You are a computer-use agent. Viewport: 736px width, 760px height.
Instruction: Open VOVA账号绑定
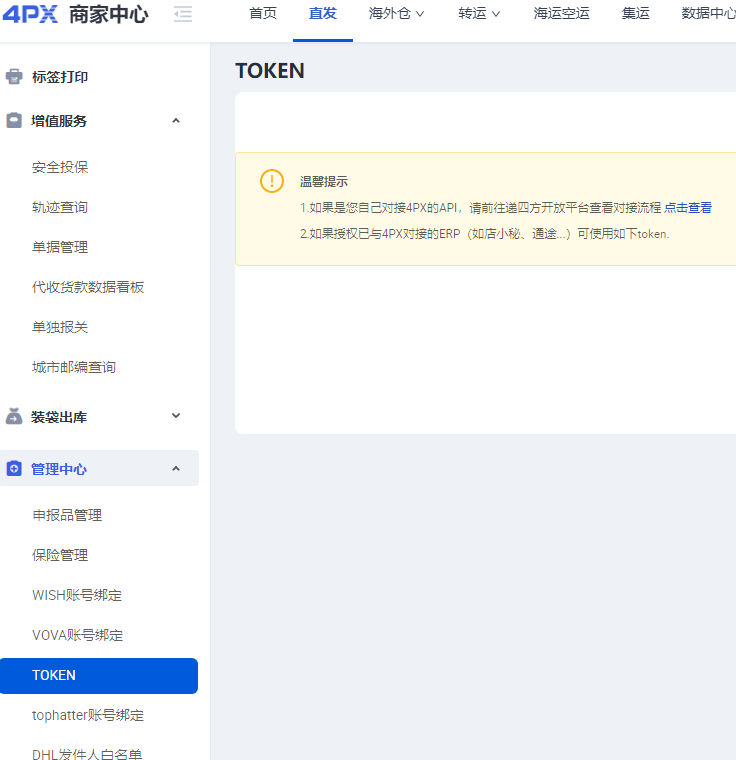coord(78,635)
